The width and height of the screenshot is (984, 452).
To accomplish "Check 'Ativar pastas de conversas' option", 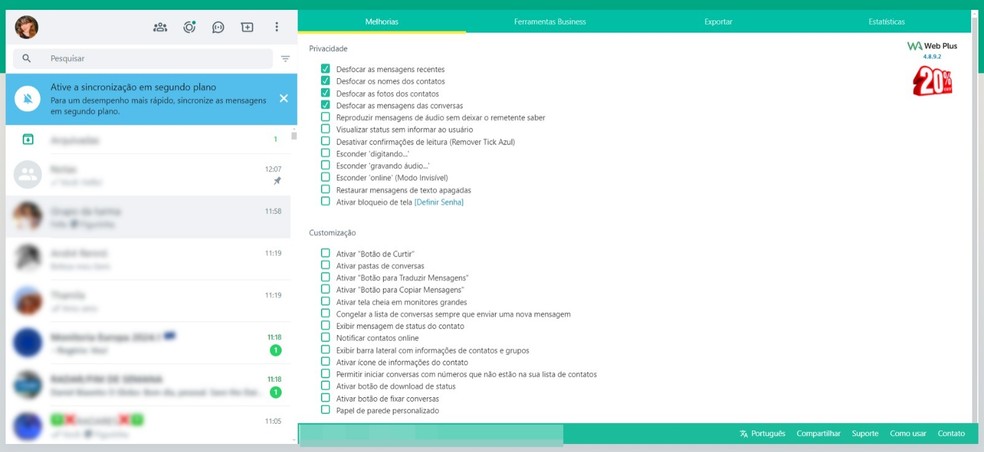I will point(325,265).
